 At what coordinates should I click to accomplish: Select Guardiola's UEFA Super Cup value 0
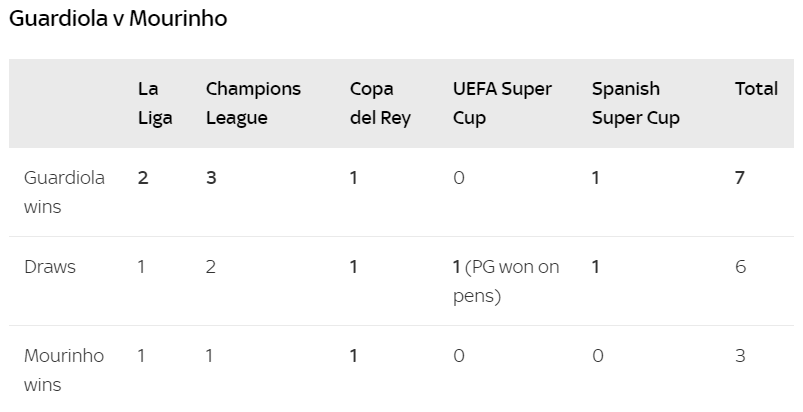click(458, 178)
